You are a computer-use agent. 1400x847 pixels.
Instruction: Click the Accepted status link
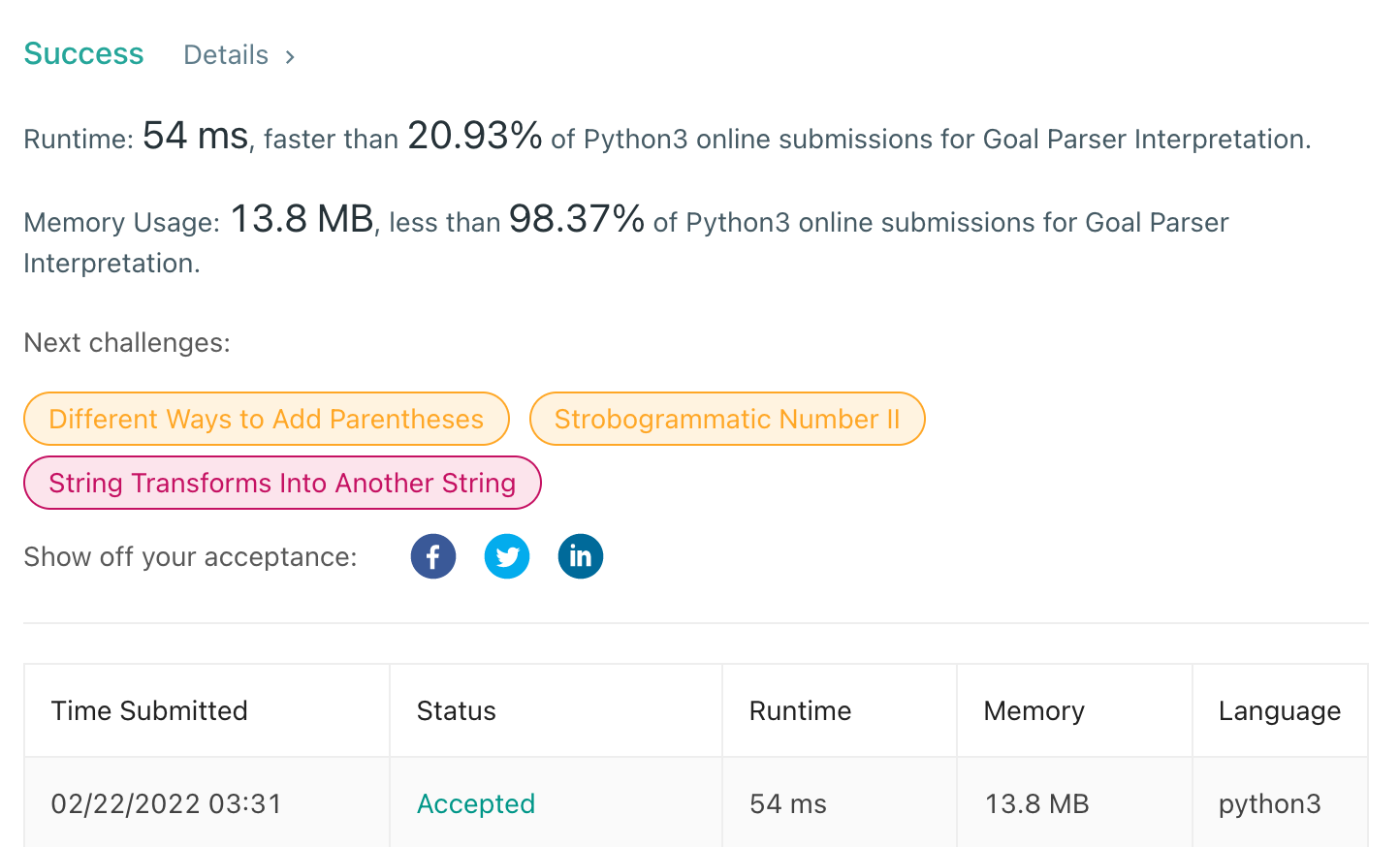coord(475,803)
